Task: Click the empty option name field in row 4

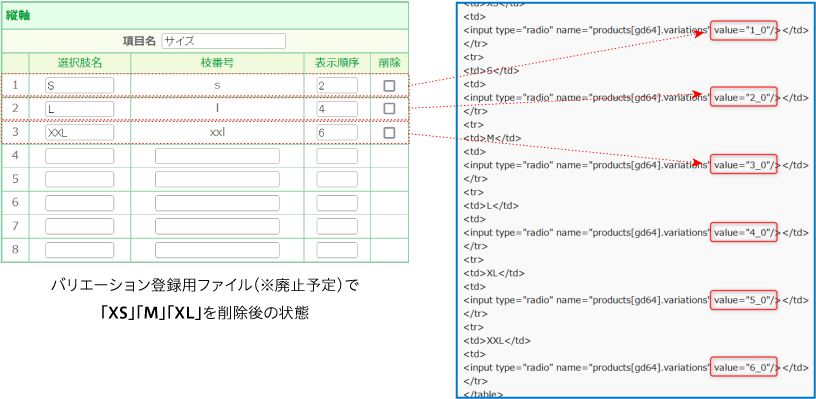Action: 79,156
